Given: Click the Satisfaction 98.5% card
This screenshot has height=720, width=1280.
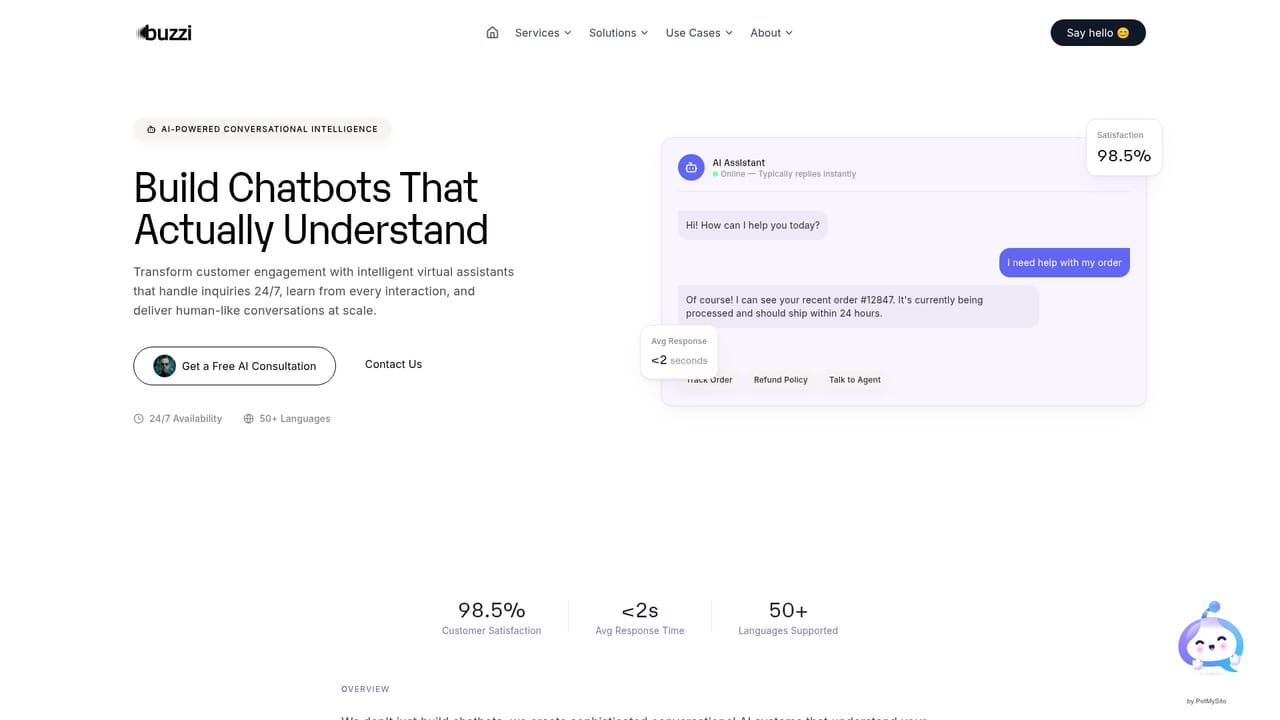Looking at the screenshot, I should (x=1124, y=148).
